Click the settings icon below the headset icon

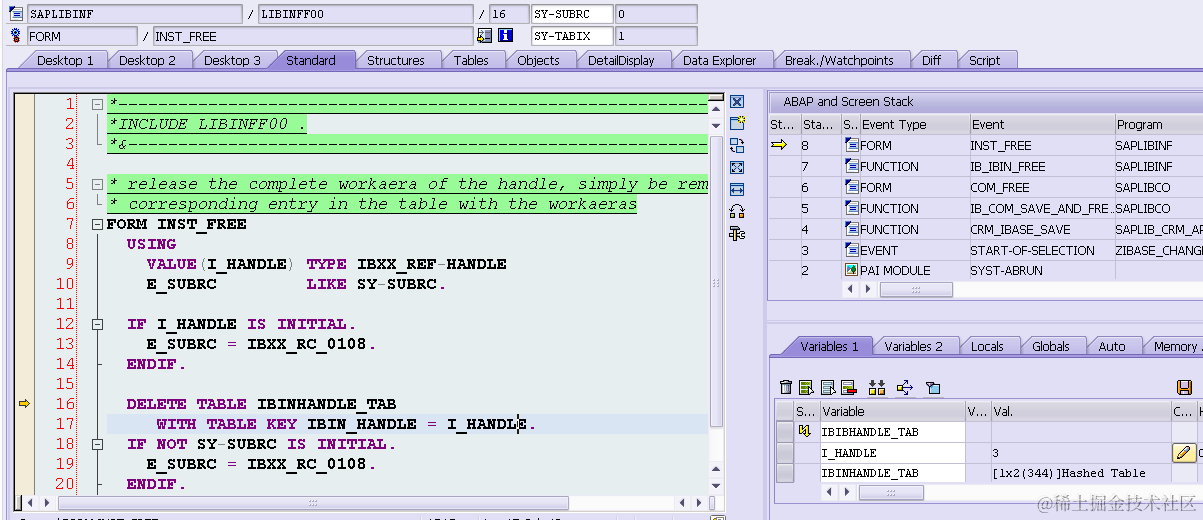pyautogui.click(x=737, y=233)
